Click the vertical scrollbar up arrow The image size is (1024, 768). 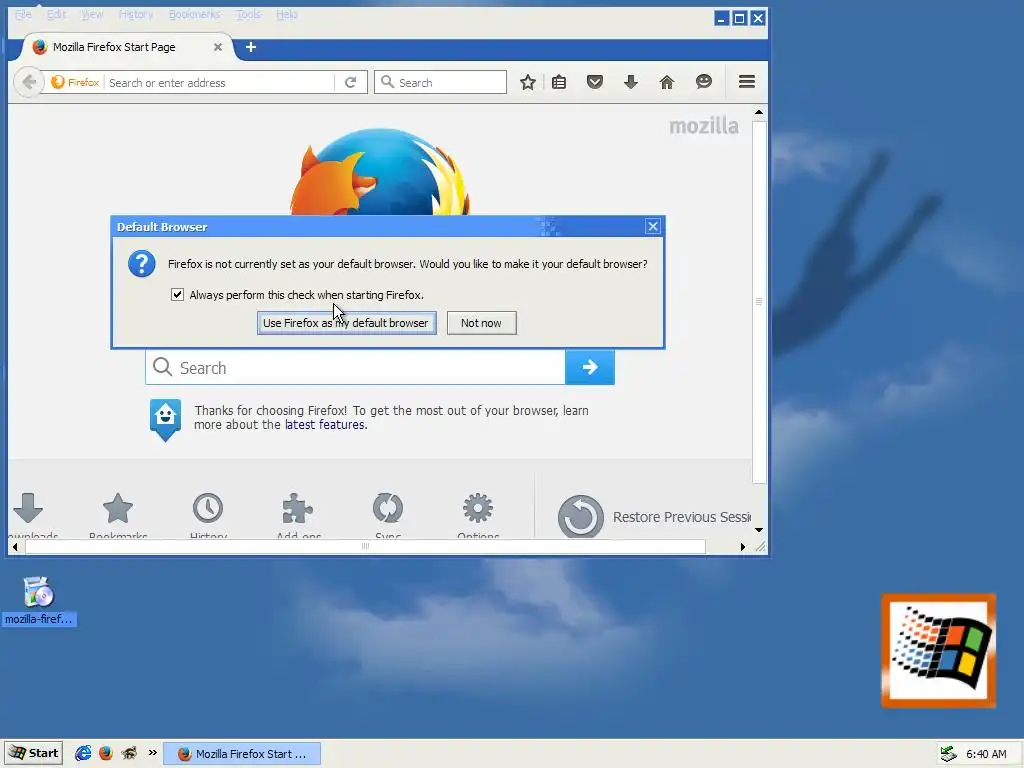(x=759, y=112)
